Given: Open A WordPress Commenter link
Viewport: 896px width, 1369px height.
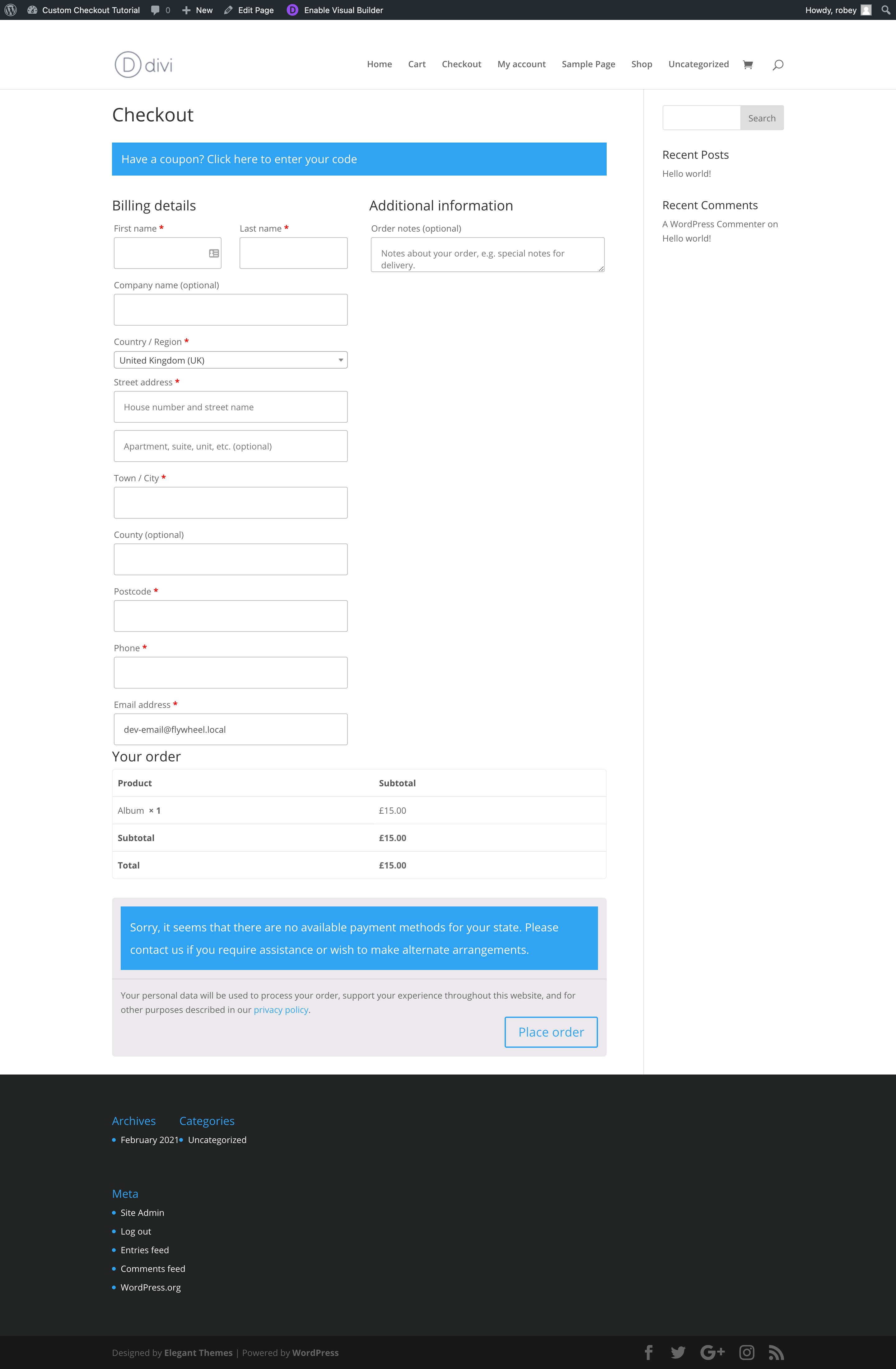Looking at the screenshot, I should [x=713, y=224].
